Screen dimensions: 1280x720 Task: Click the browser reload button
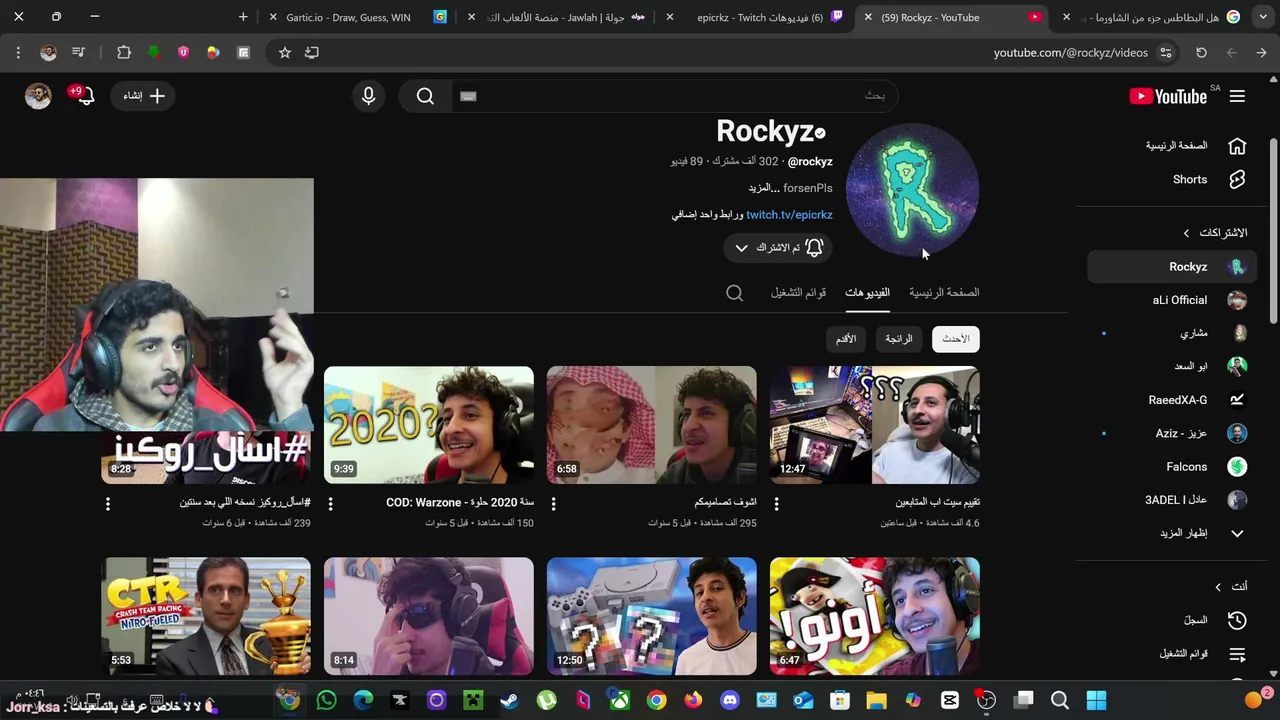pyautogui.click(x=1201, y=53)
